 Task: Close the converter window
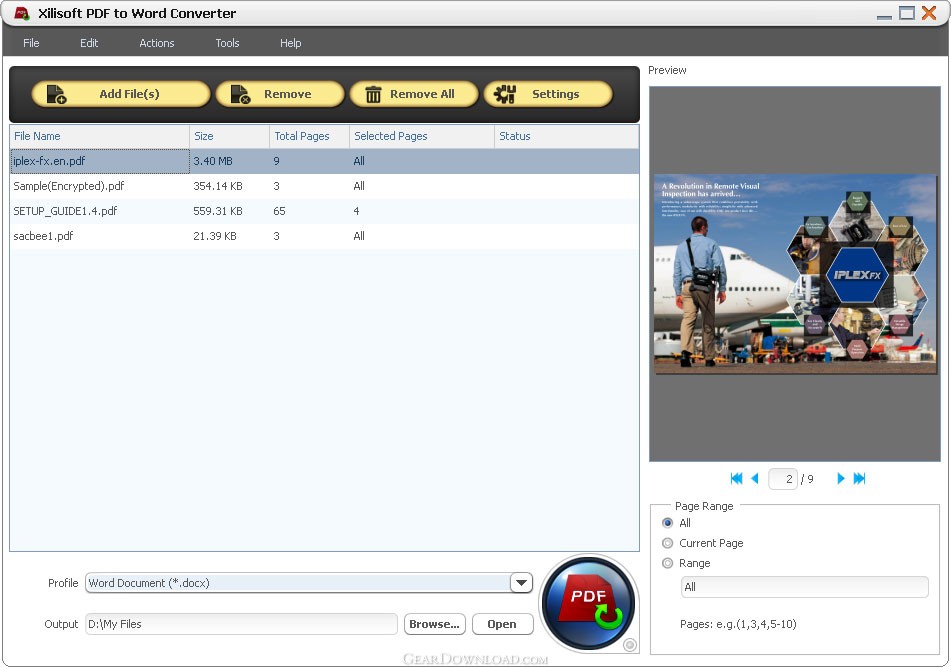929,13
